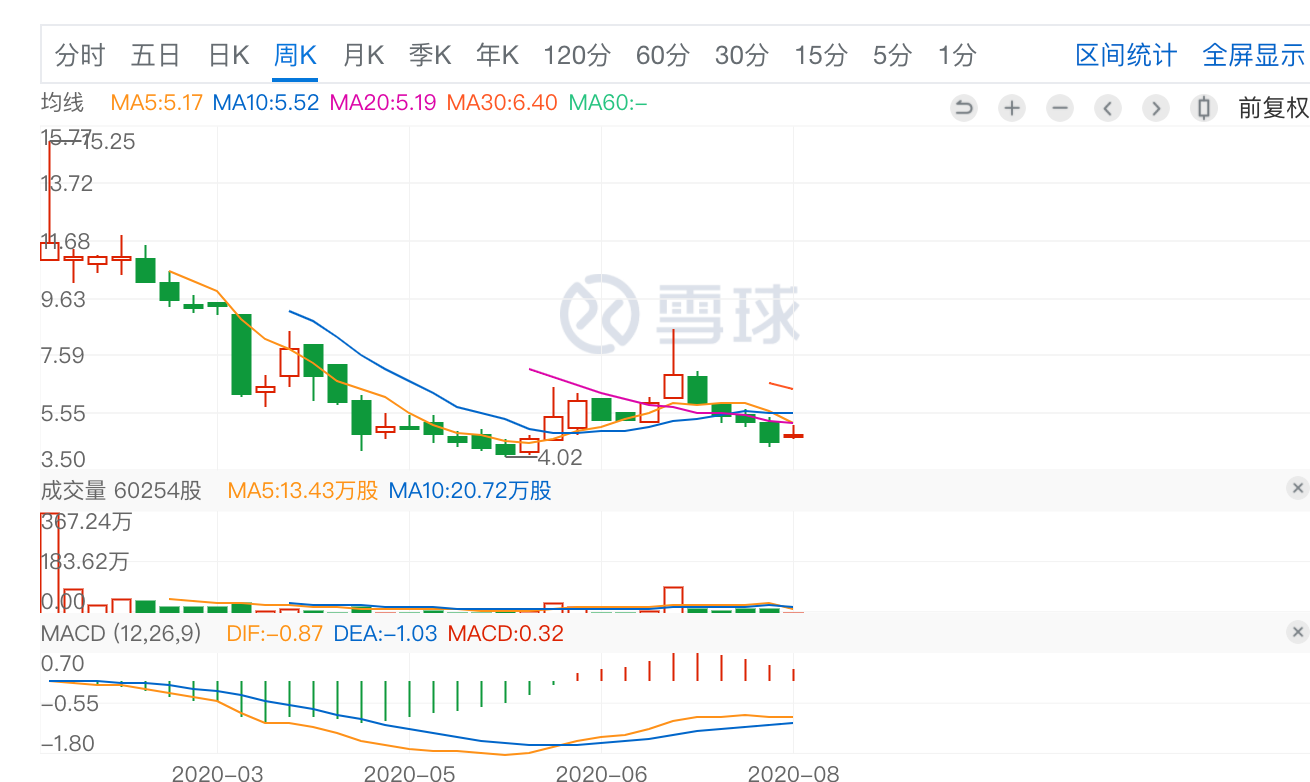The image size is (1310, 782).
Task: Choose the 1分 interval tab
Action: click(957, 55)
